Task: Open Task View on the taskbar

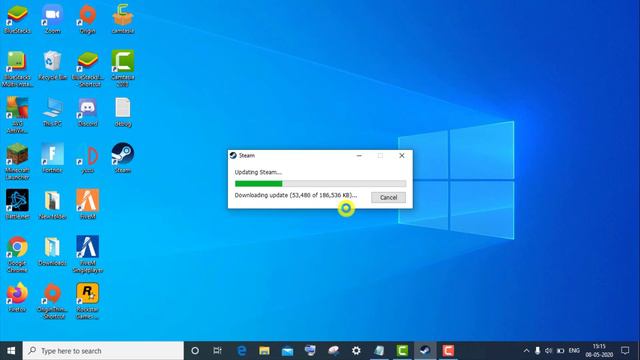Action: [x=218, y=351]
